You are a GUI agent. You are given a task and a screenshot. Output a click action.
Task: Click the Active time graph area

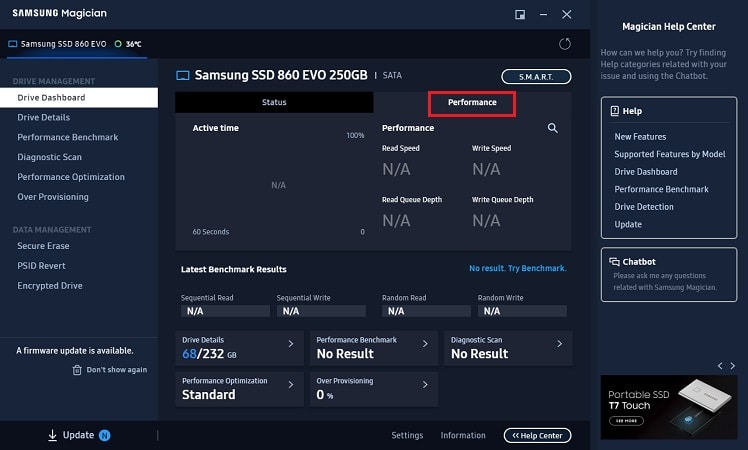pos(279,185)
